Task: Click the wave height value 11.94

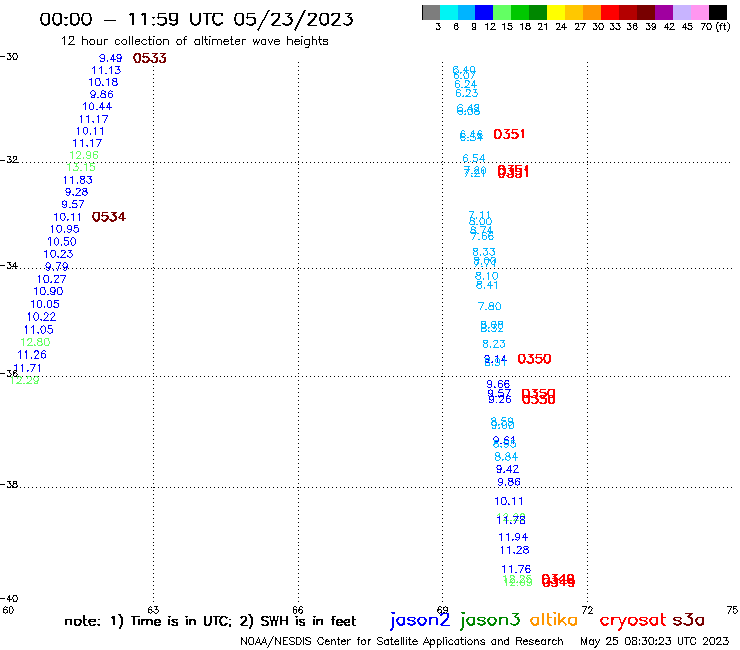Action: point(513,537)
